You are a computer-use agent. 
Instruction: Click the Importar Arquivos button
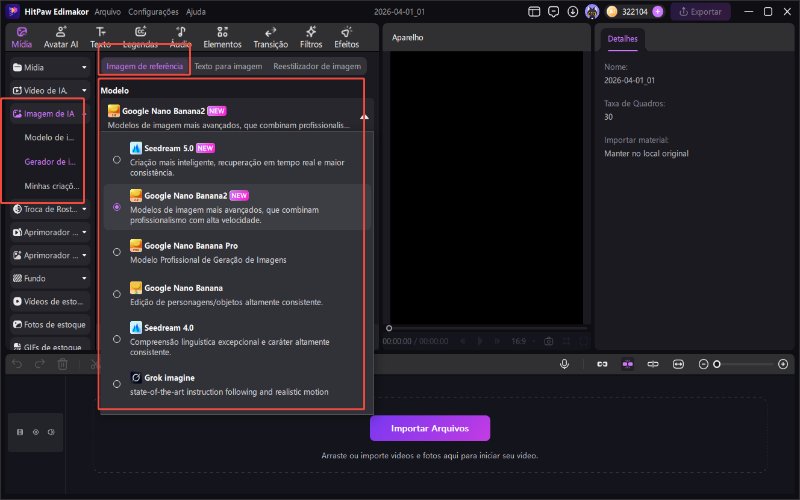(430, 428)
